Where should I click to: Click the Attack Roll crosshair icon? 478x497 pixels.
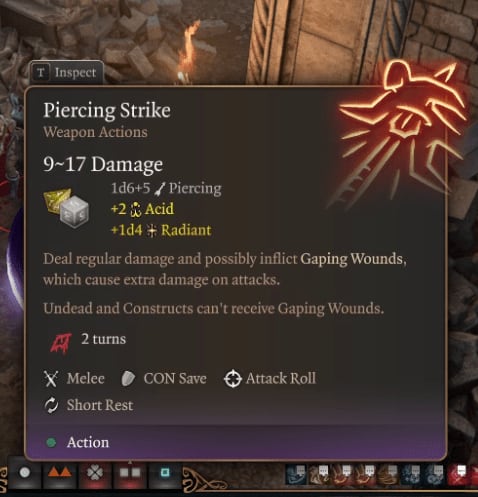click(232, 379)
